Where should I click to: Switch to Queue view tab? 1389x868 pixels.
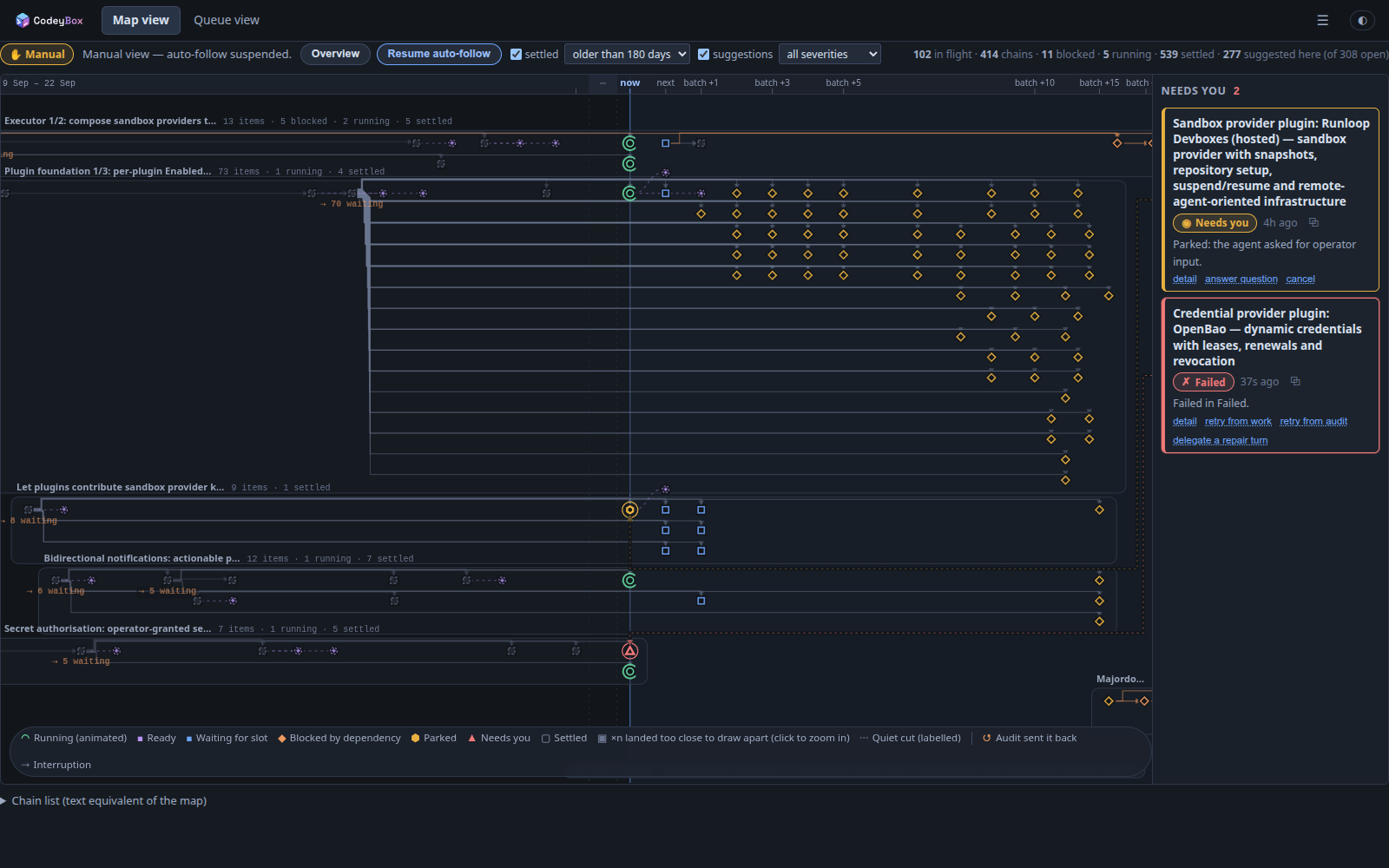coord(227,20)
